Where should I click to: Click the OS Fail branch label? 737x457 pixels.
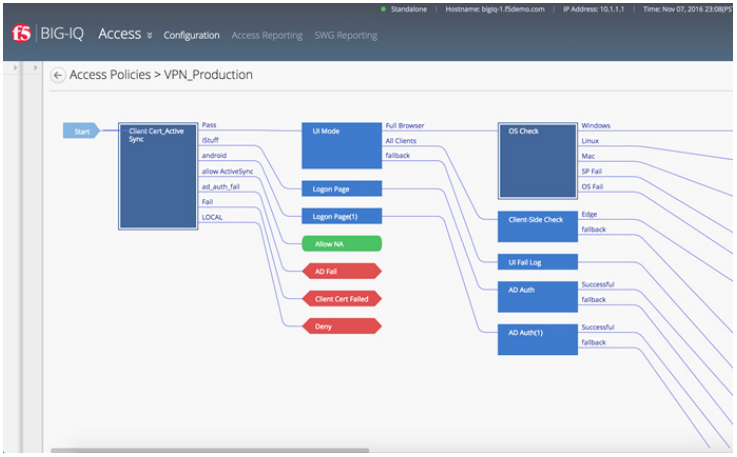point(592,187)
